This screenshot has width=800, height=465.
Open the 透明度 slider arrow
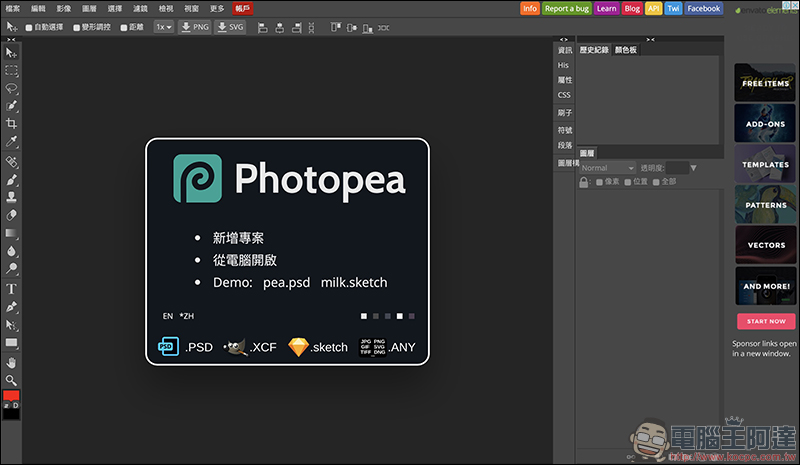[x=693, y=168]
